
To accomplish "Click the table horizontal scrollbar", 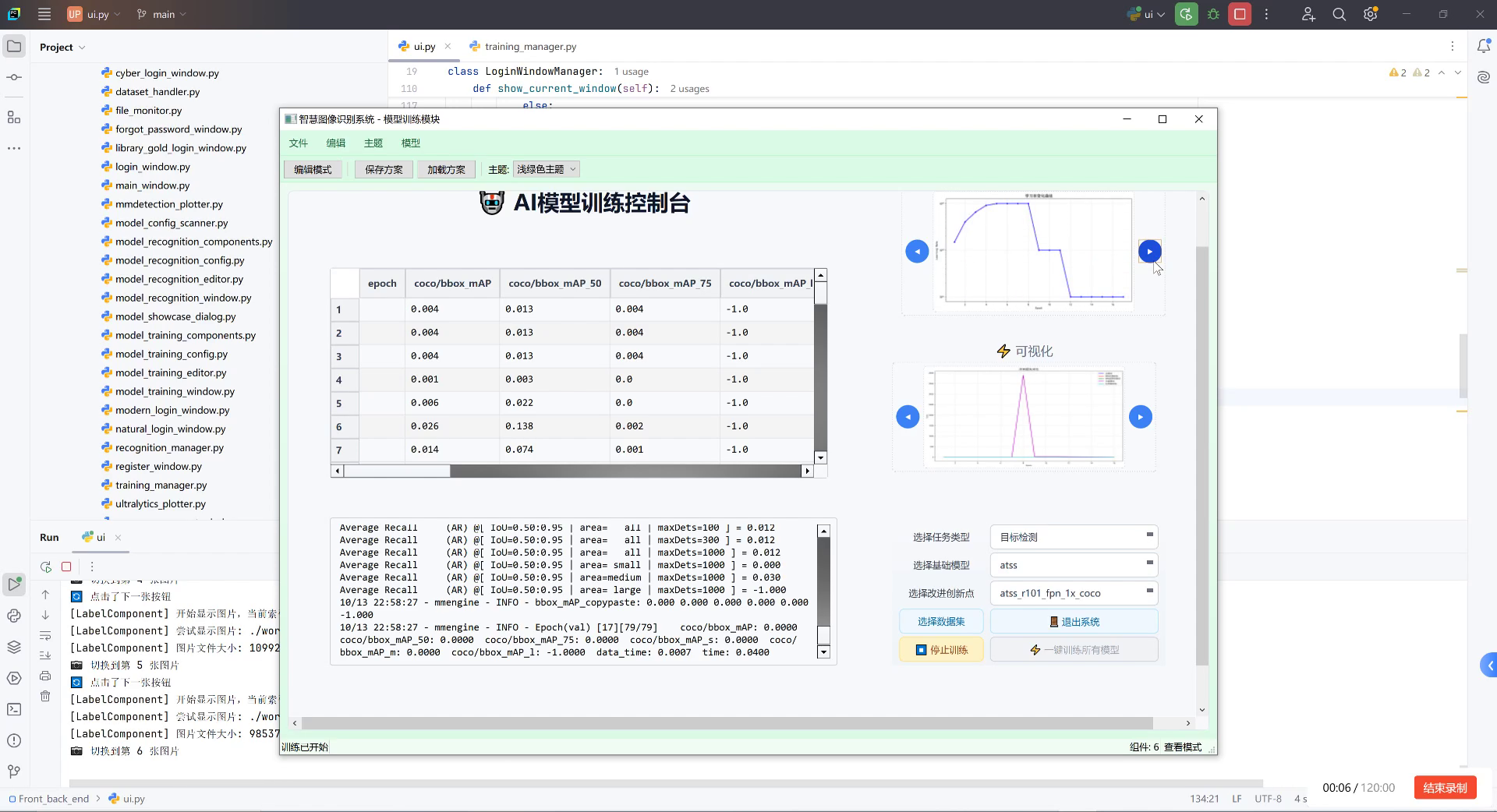I will (572, 471).
